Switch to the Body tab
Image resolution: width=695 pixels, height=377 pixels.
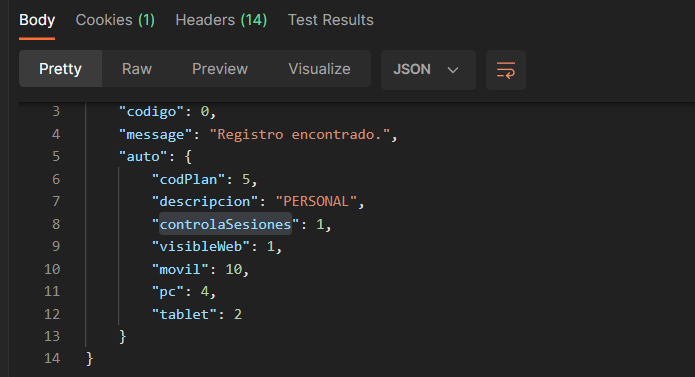tap(37, 20)
